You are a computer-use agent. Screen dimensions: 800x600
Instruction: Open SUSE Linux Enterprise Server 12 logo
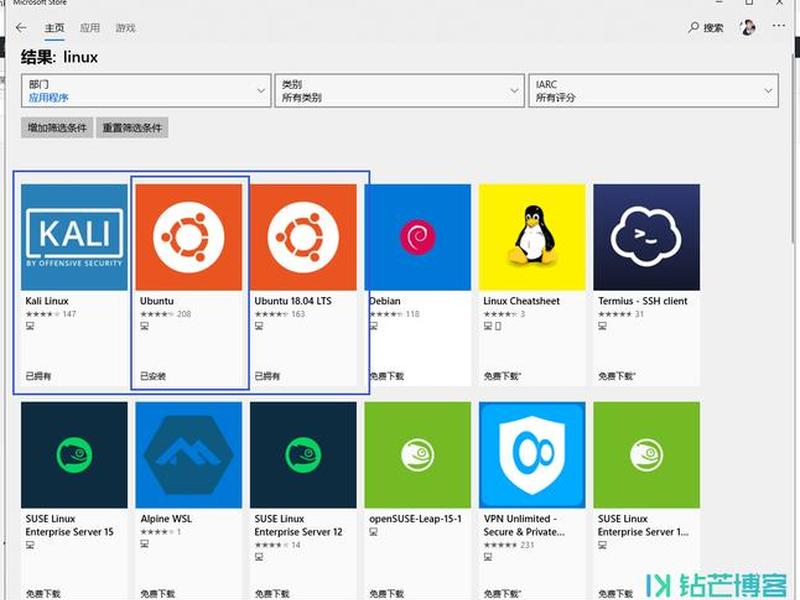pos(303,455)
